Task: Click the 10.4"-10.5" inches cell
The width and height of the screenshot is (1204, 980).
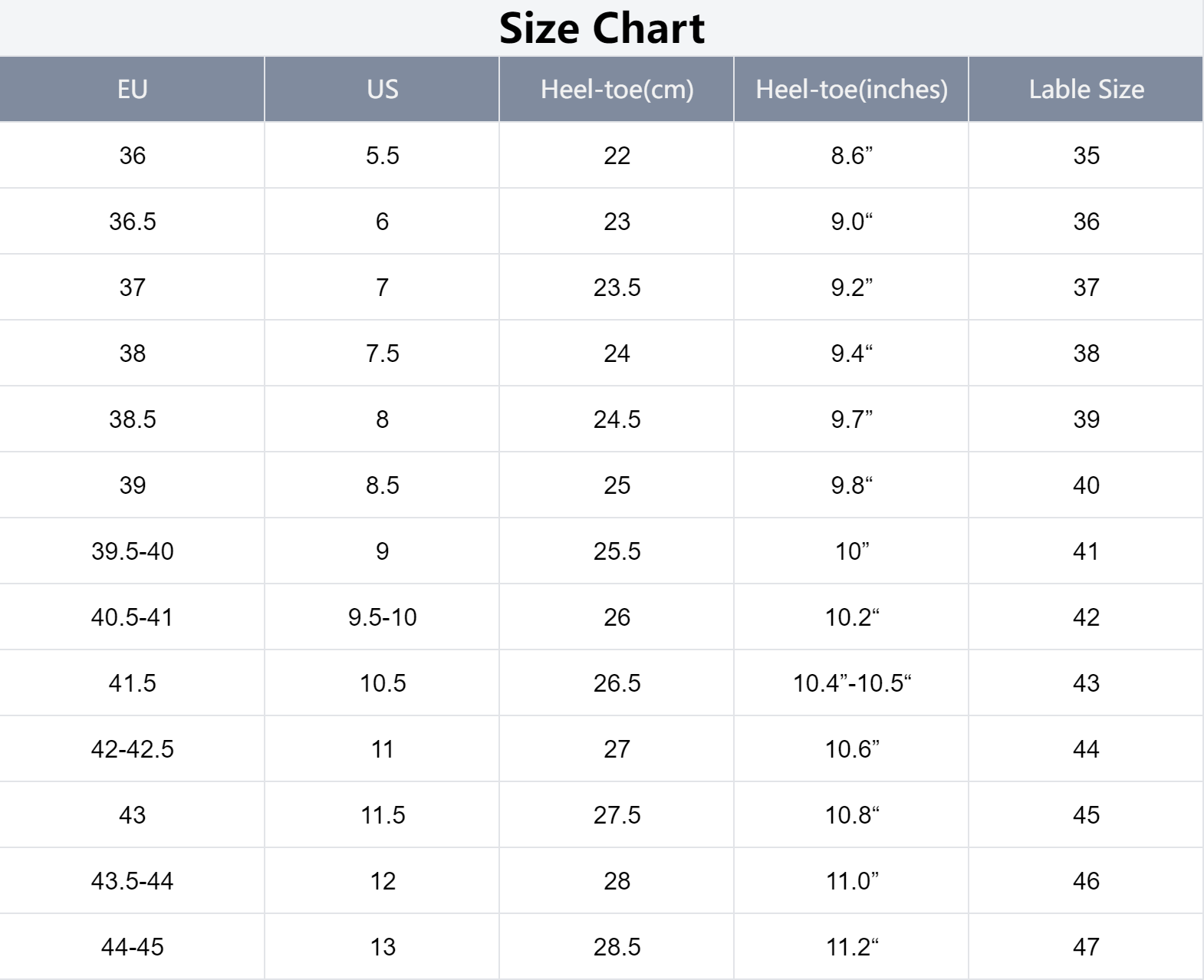Action: (x=851, y=683)
